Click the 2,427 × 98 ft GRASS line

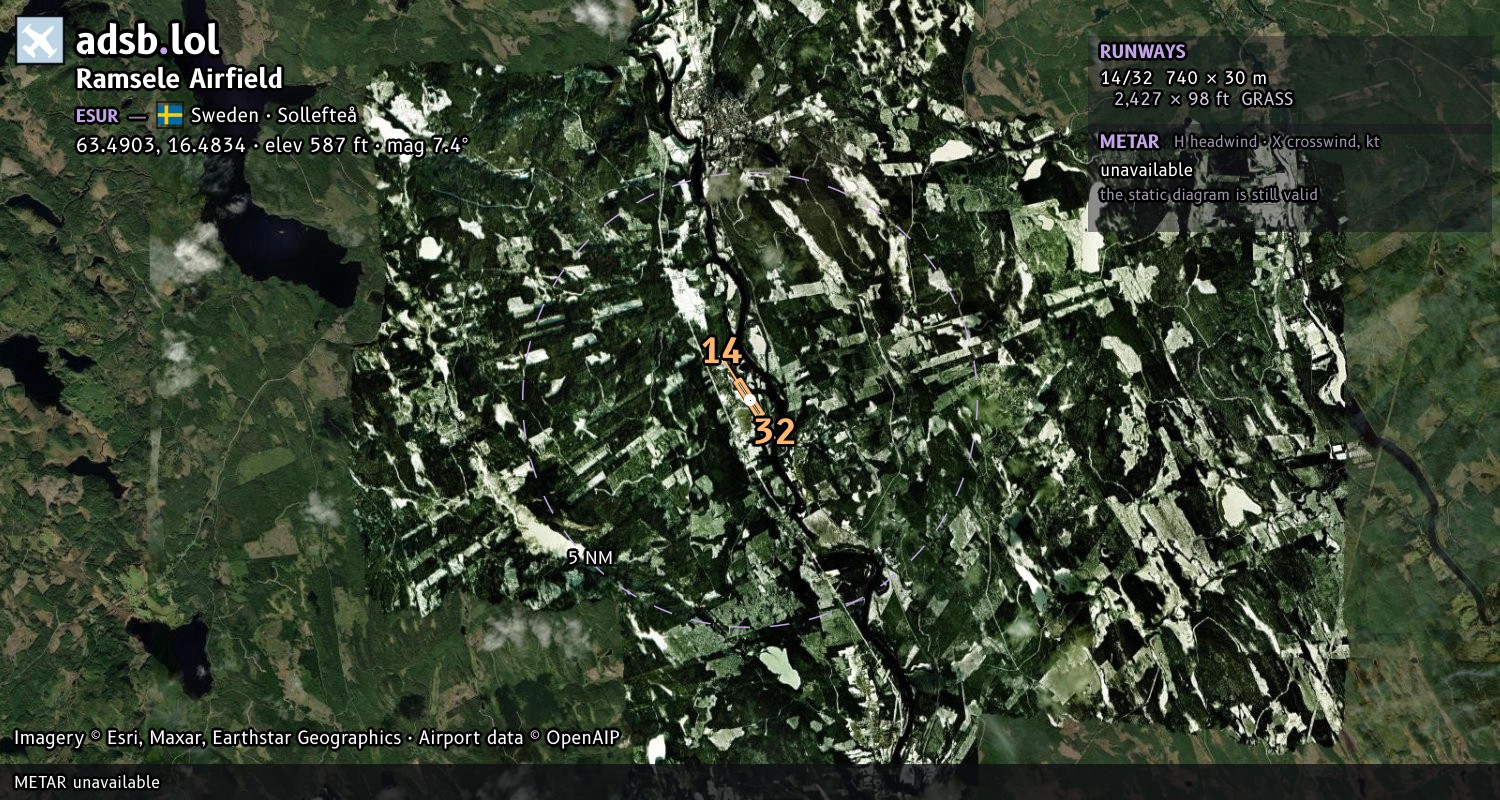(x=1203, y=99)
